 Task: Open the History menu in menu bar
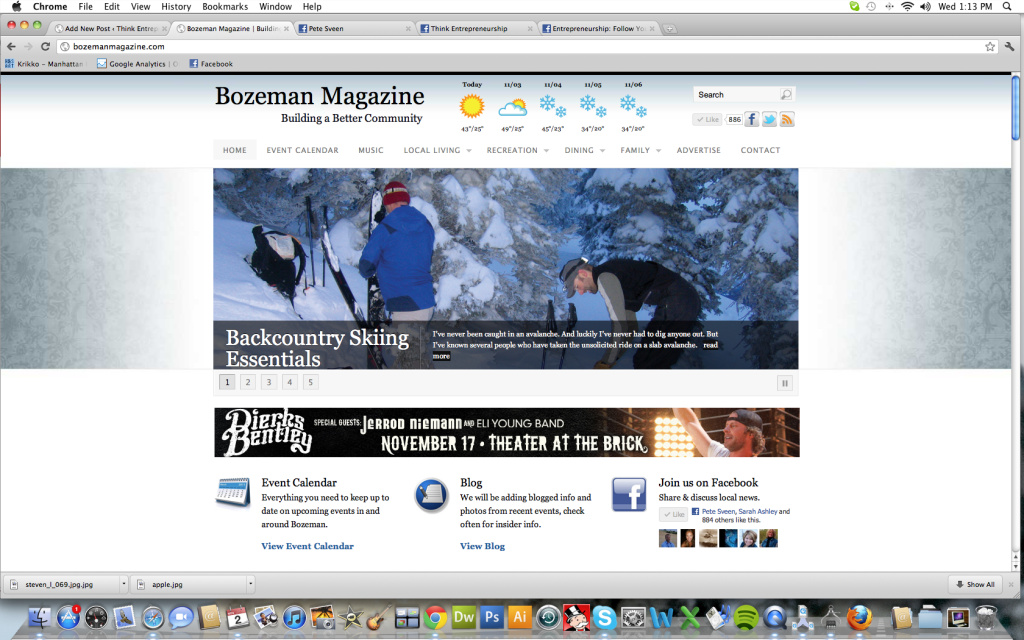(176, 7)
